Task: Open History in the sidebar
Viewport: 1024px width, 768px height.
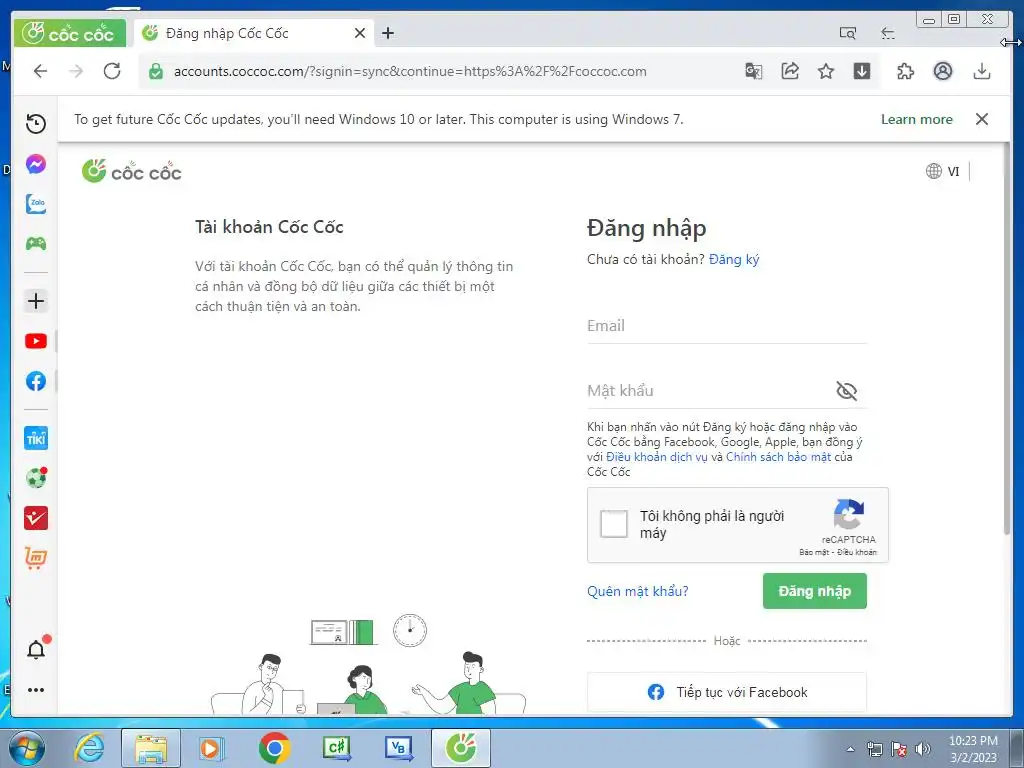Action: [x=36, y=123]
